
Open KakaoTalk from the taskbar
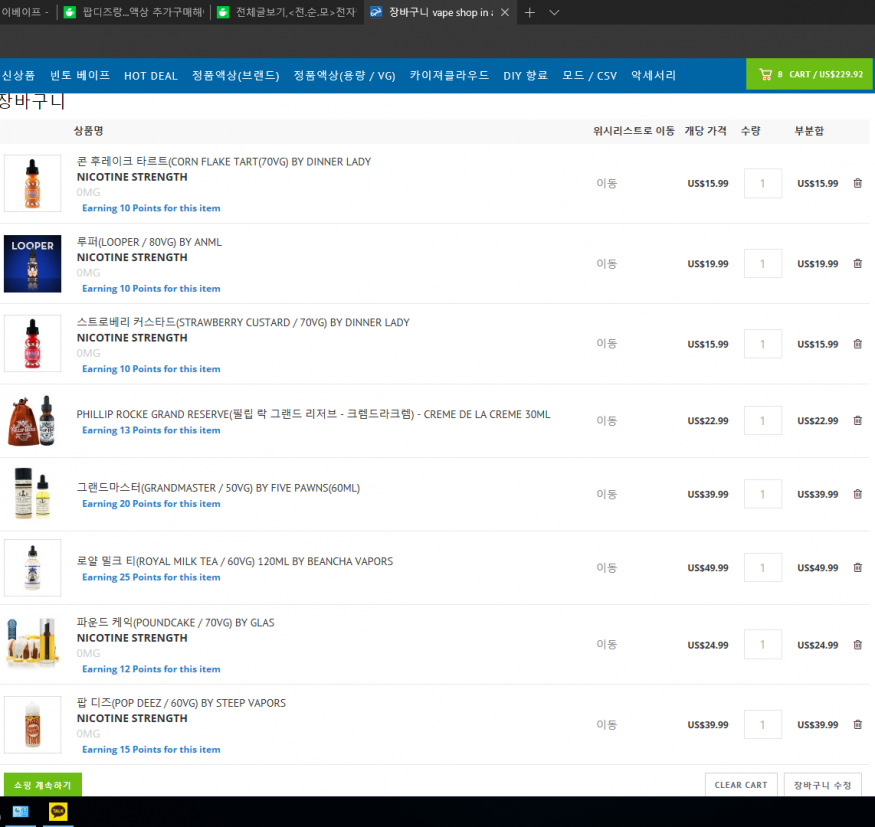[x=58, y=811]
